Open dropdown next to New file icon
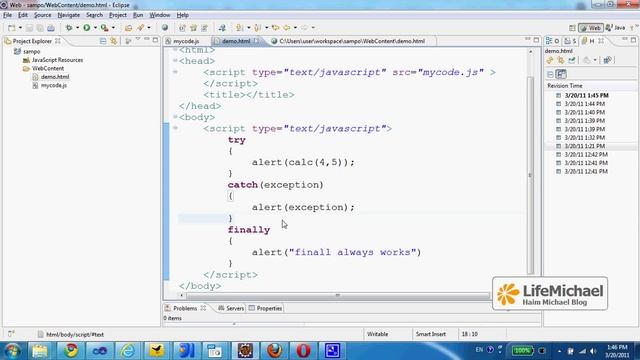The height and width of the screenshot is (360, 640). point(20,28)
